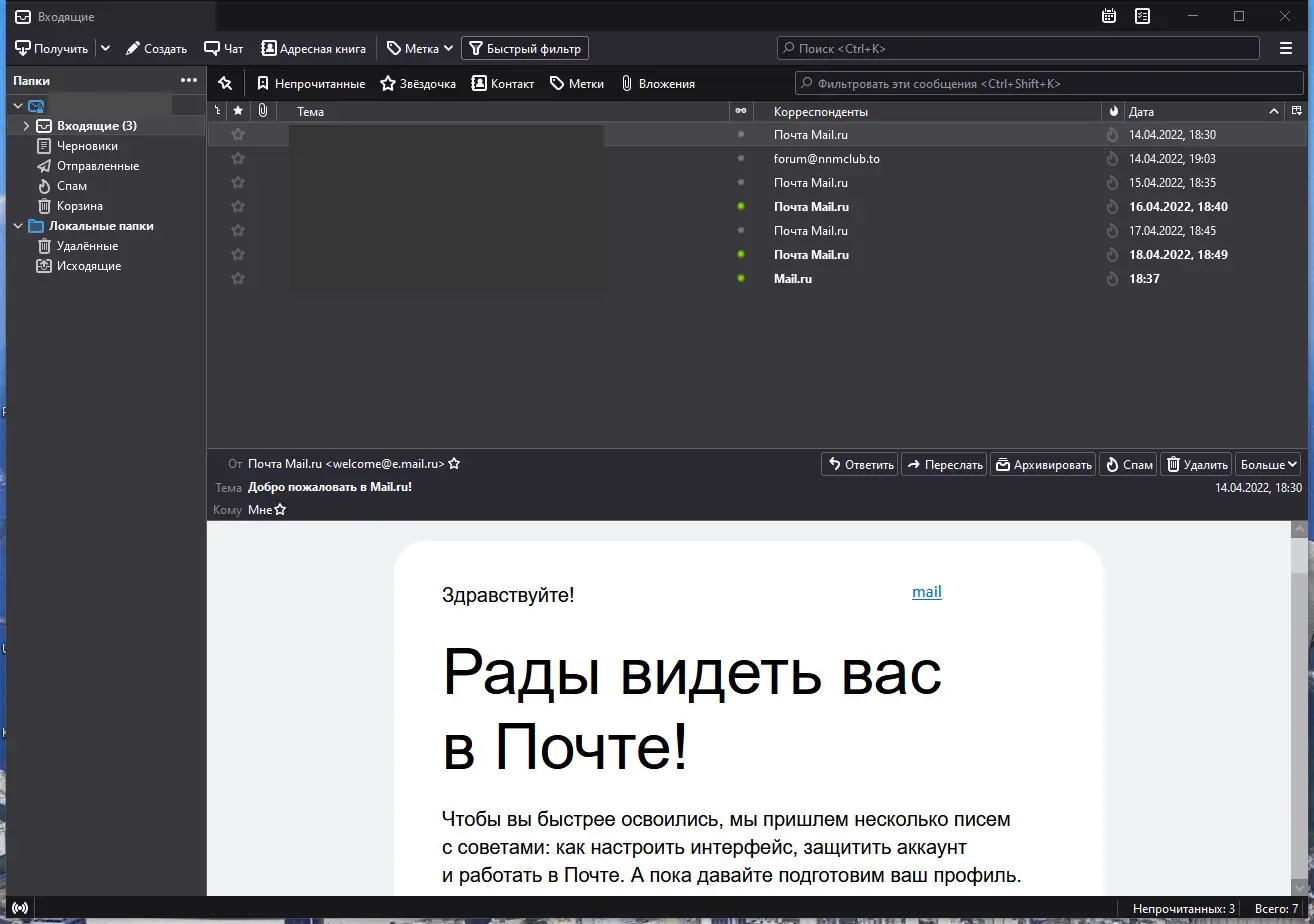Select the Черновики folder

(87, 146)
